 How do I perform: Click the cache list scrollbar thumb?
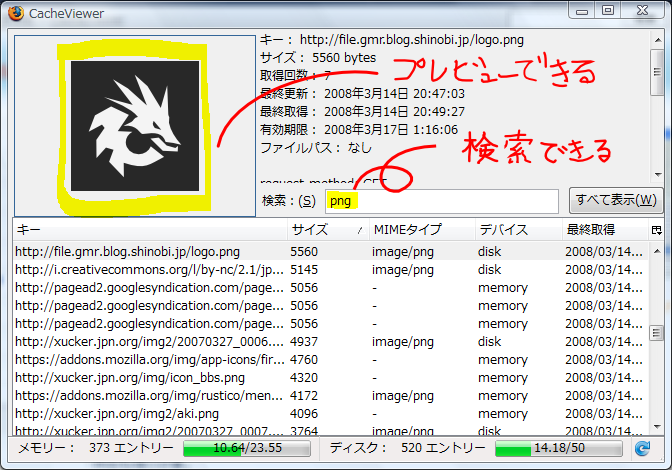tap(657, 332)
